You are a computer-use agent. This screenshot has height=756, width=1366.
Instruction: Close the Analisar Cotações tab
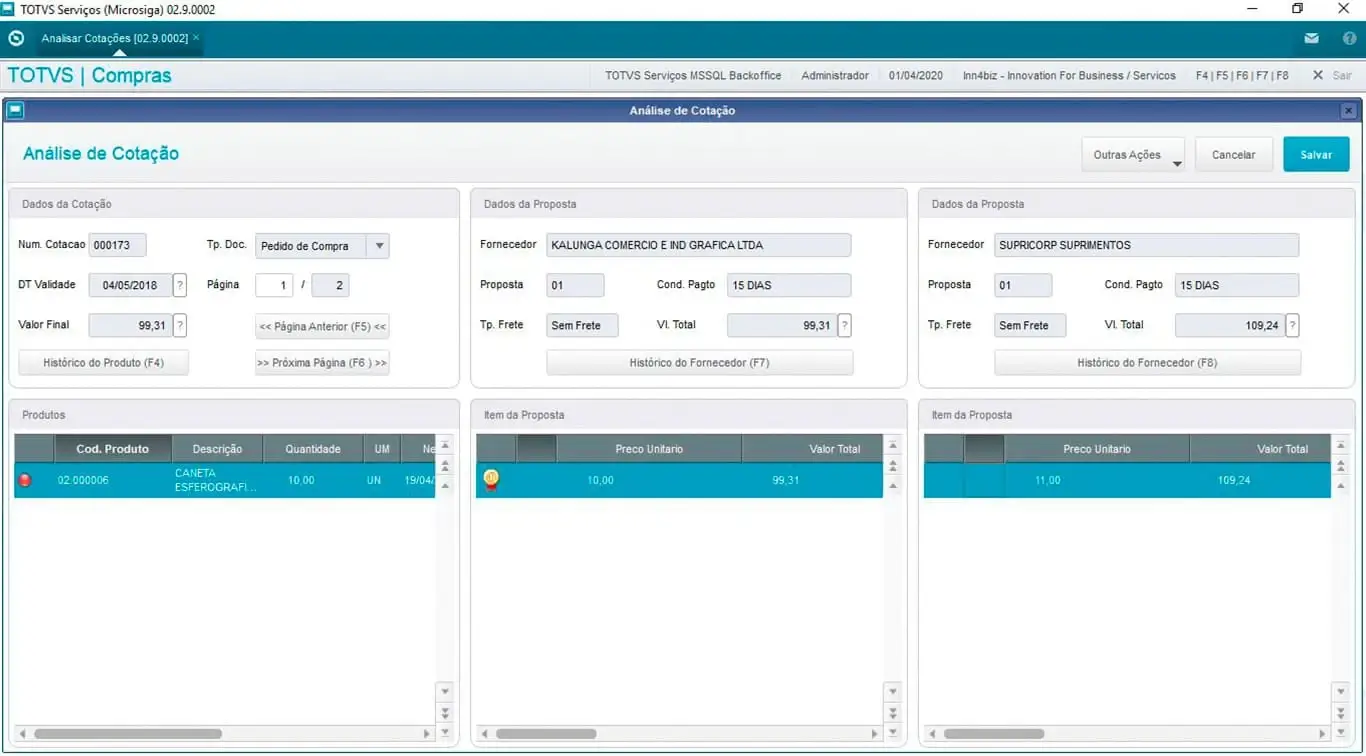coord(196,37)
